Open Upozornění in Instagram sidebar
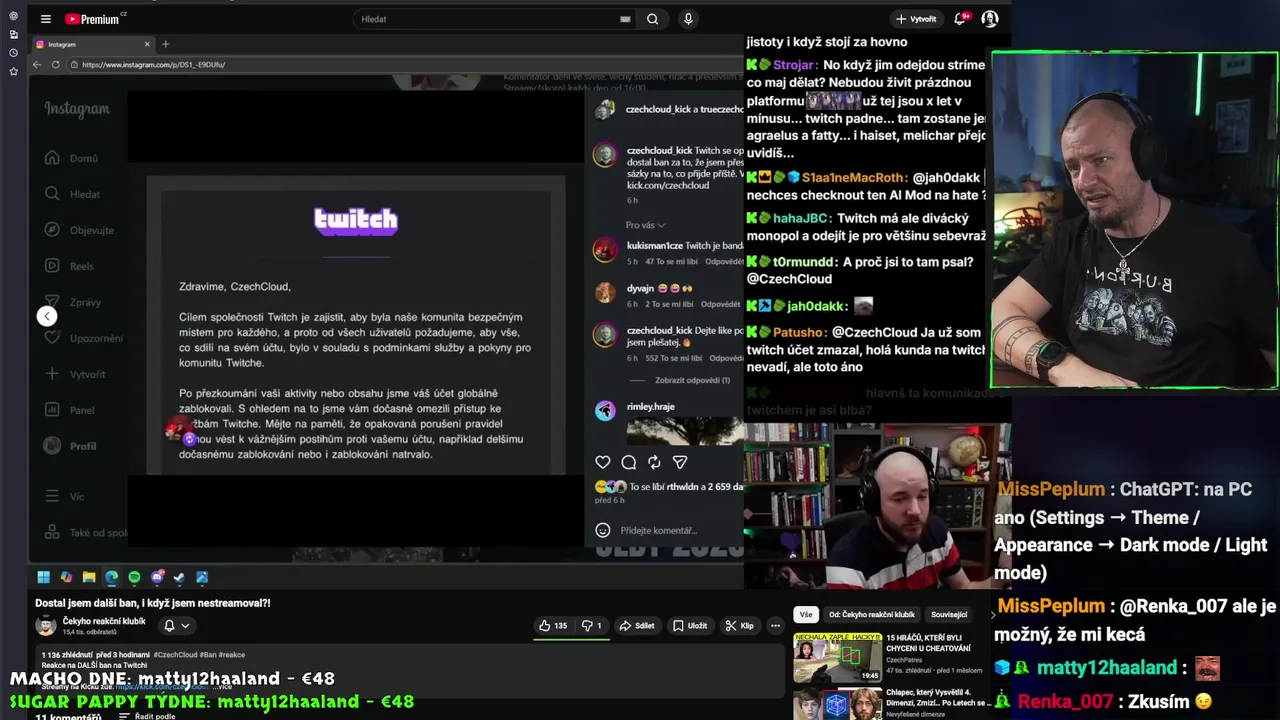1280x720 pixels. coord(84,338)
